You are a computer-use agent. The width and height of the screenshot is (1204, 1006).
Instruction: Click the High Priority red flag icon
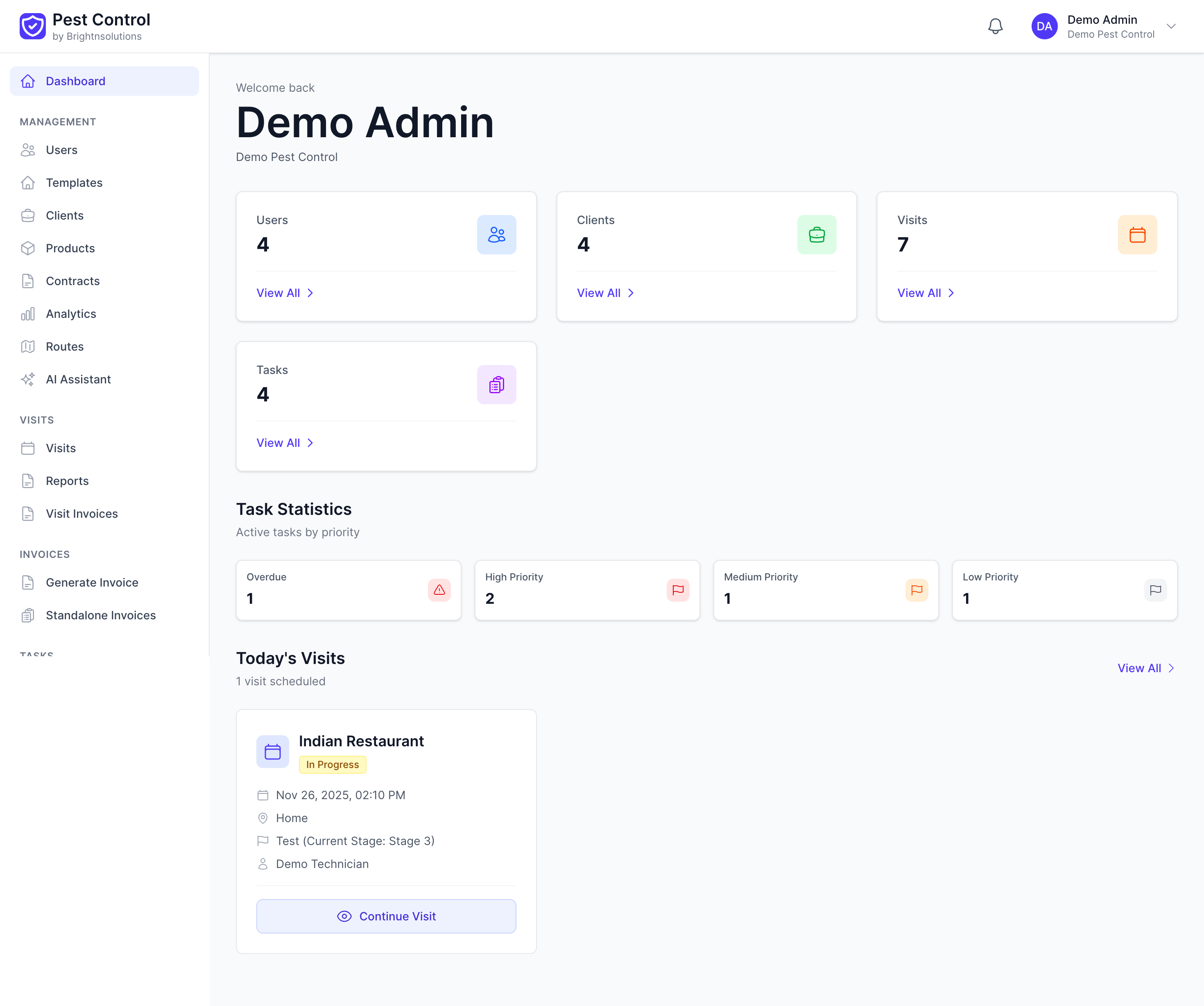[x=678, y=589]
